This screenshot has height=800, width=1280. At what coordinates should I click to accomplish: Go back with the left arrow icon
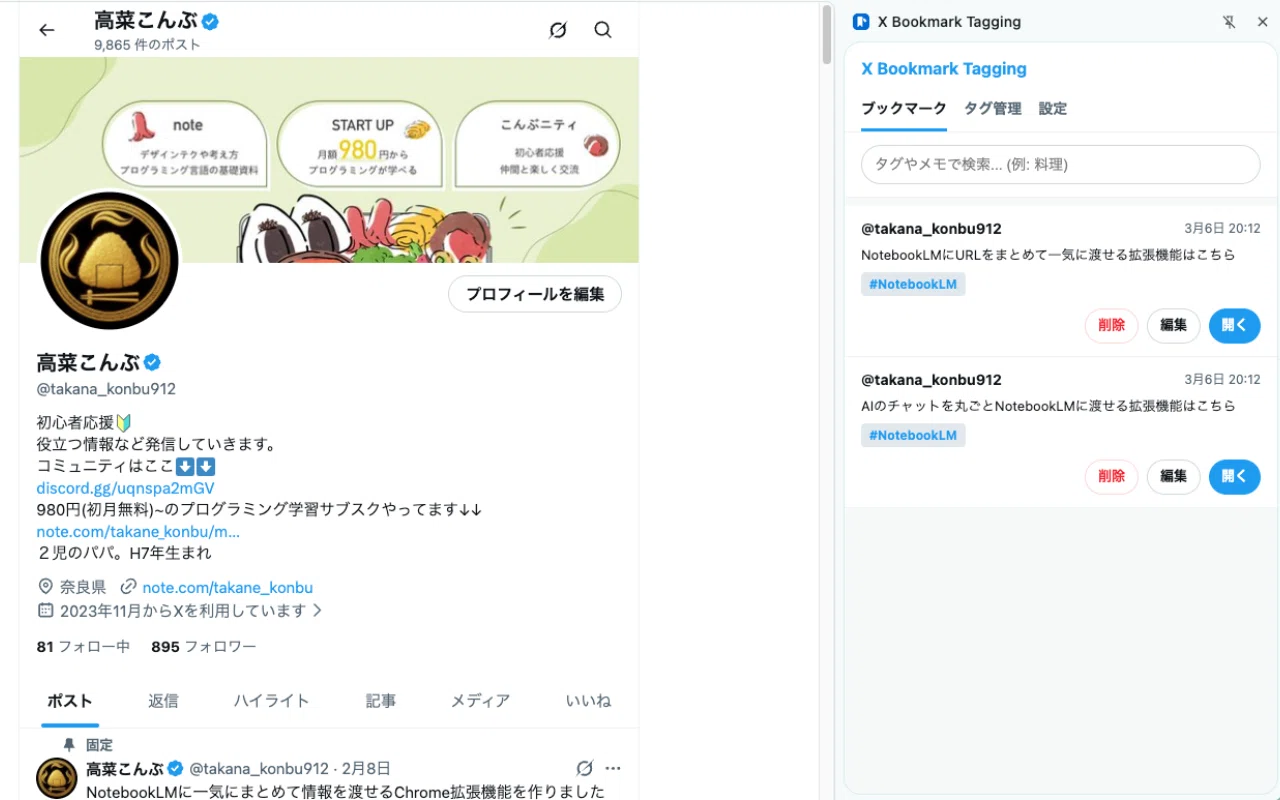coord(46,30)
